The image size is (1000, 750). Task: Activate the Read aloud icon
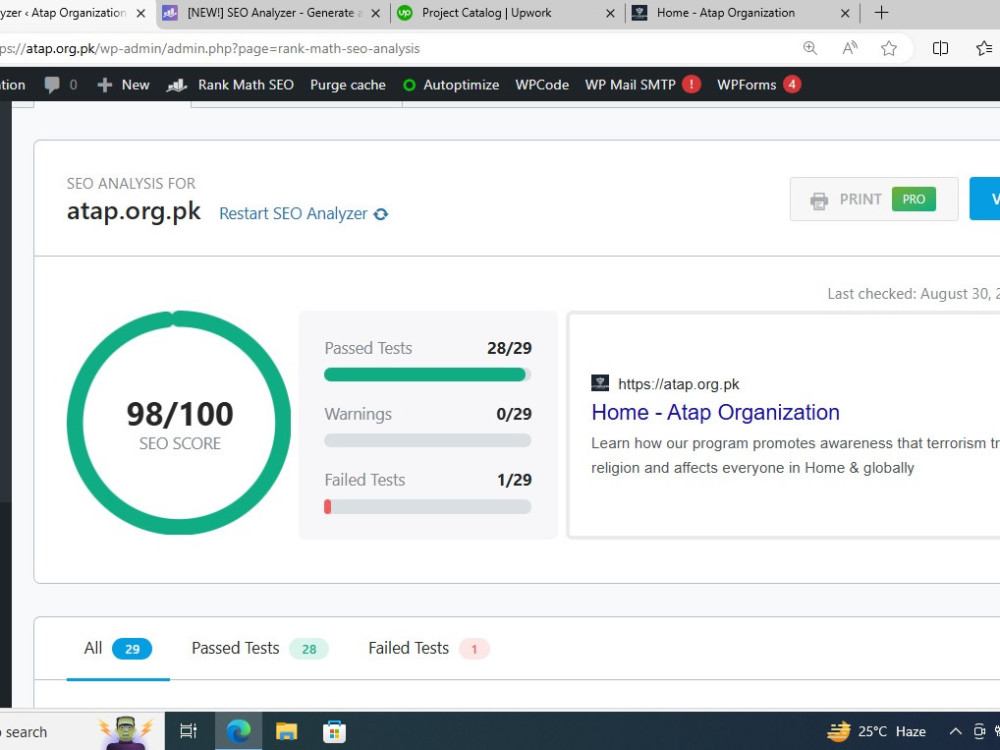849,48
